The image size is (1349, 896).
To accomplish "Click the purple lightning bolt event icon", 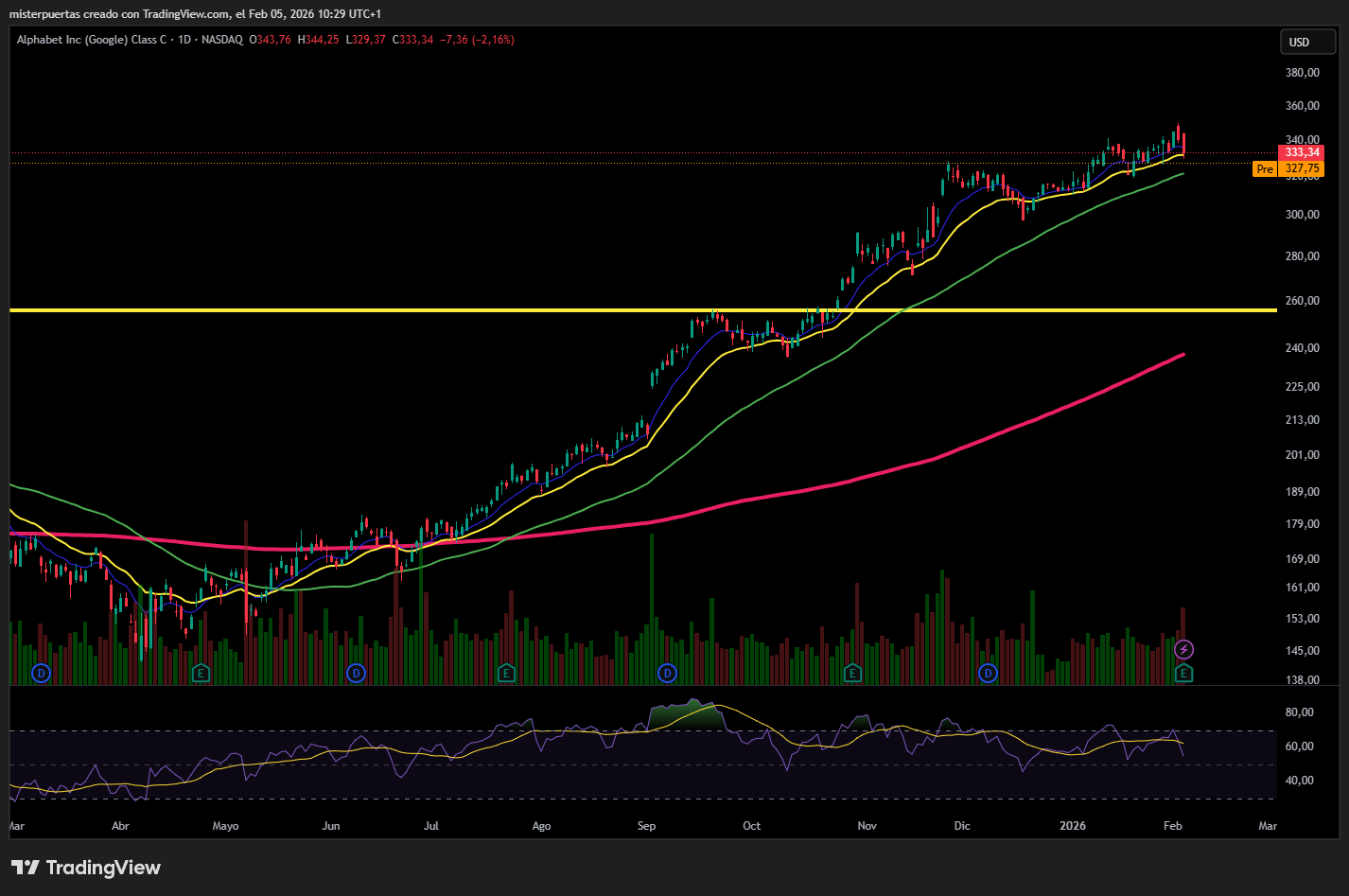I will (1183, 650).
